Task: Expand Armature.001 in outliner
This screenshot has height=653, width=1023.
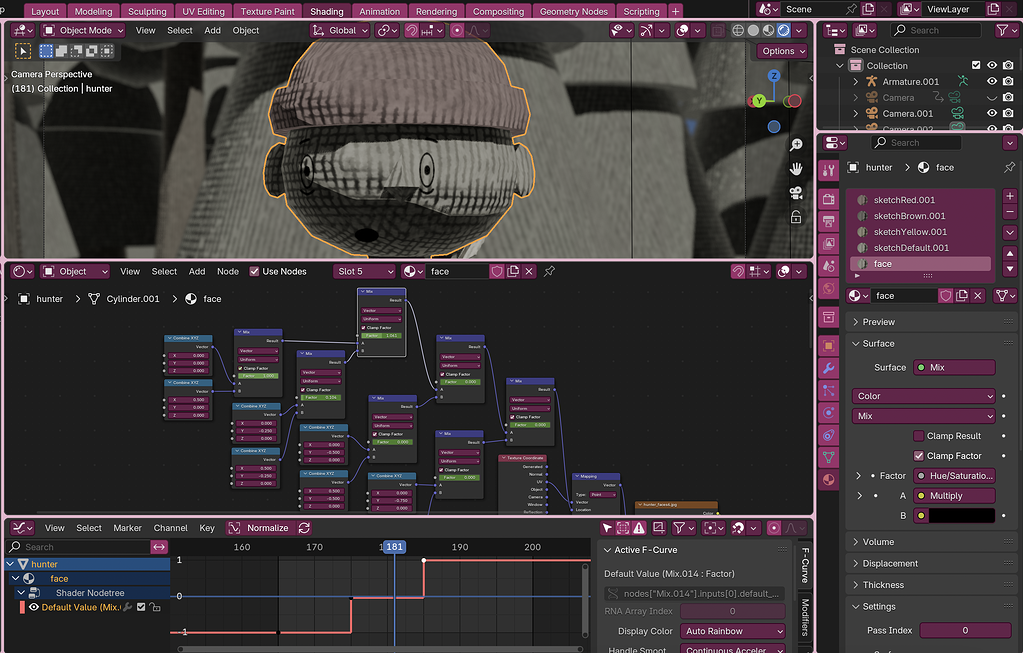Action: coord(856,82)
